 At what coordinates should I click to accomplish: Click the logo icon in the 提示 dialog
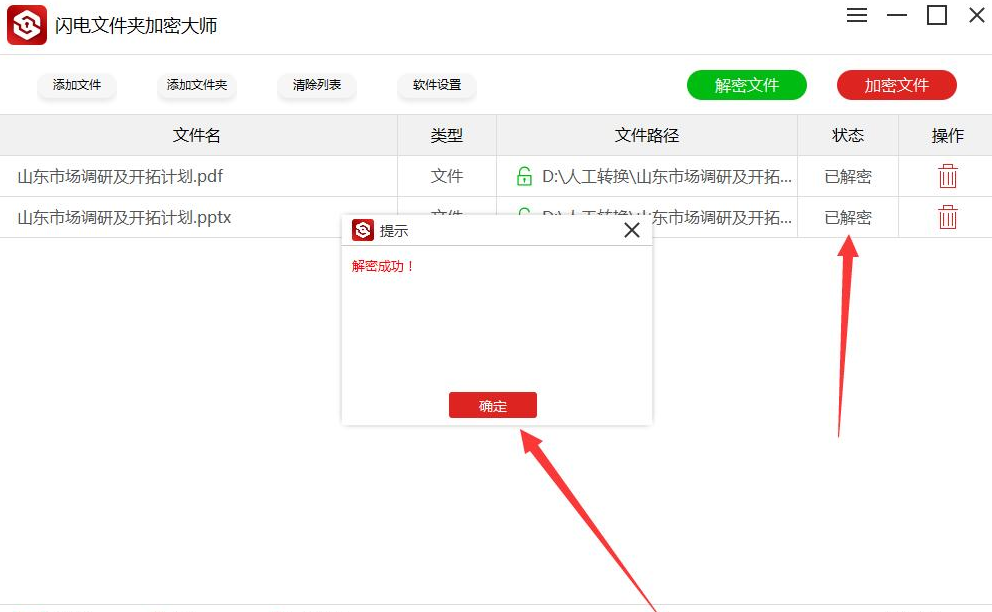click(363, 230)
